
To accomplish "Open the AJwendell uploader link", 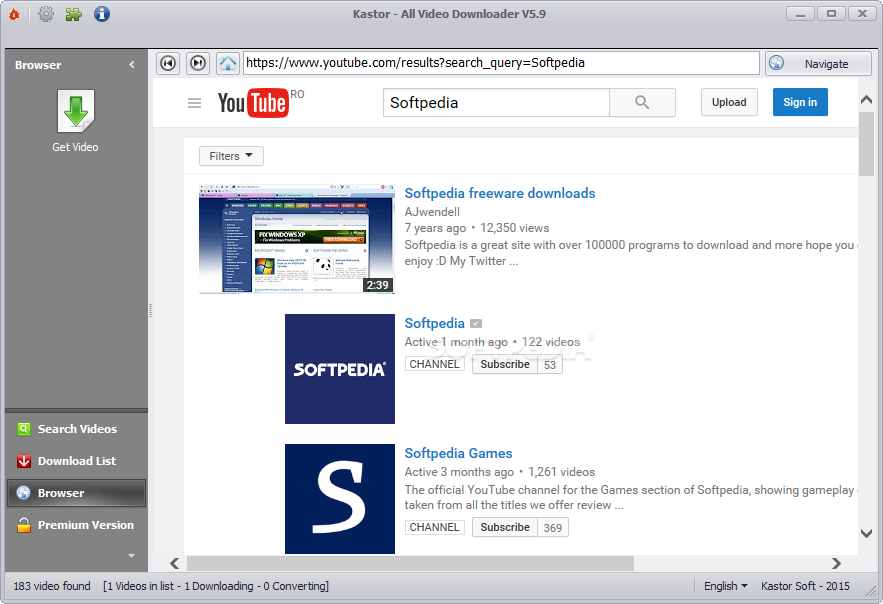I will (432, 212).
